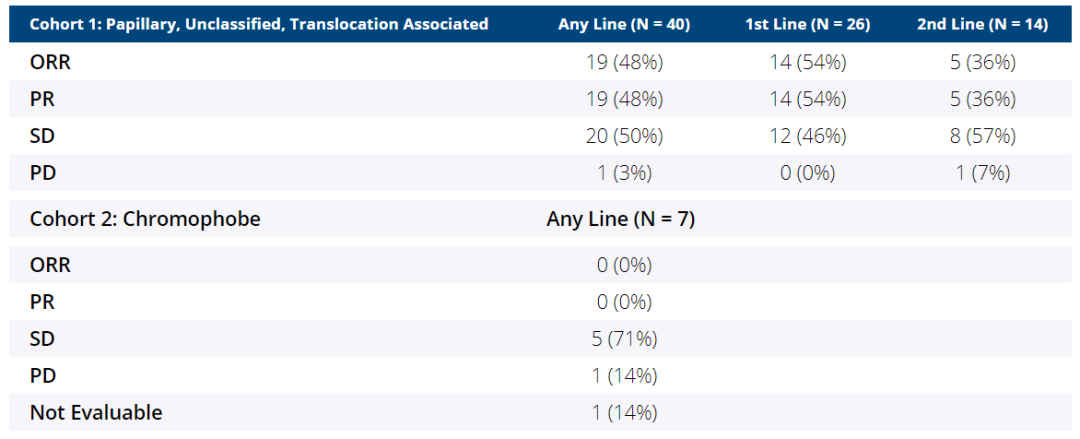This screenshot has width=1080, height=439.
Task: Click the Cohort 1 header cell
Action: [259, 24]
